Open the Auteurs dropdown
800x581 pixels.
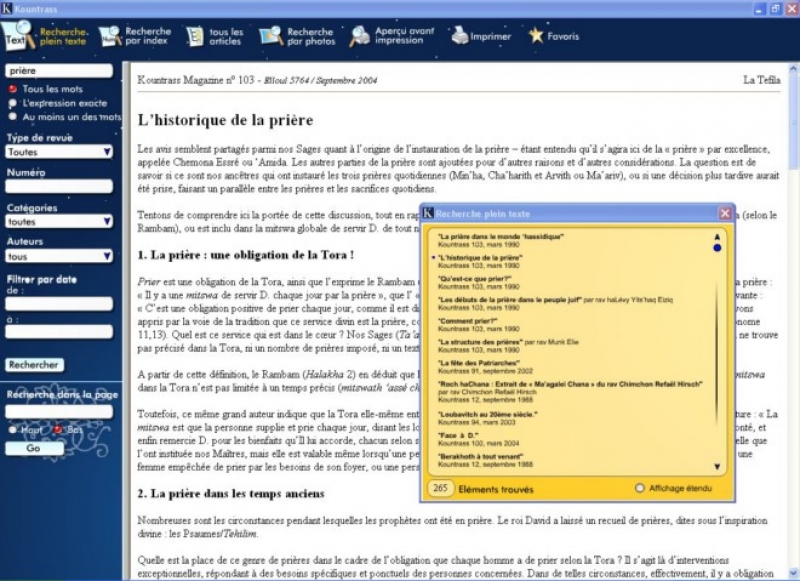coord(59,256)
